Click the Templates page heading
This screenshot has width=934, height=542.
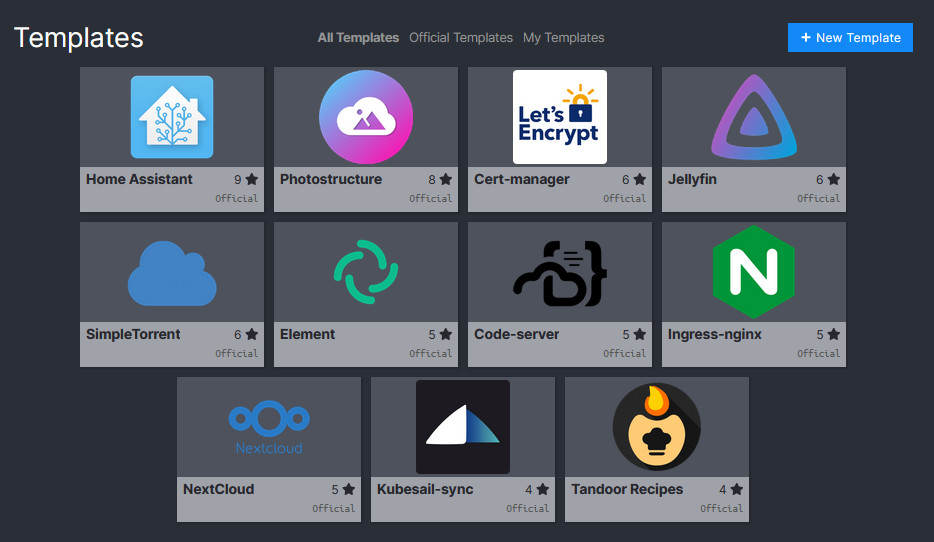coord(79,38)
